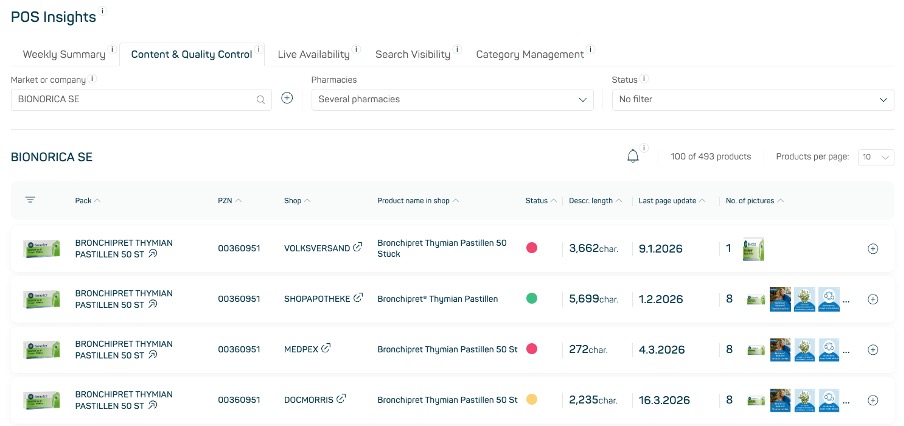Click pack thumbnail in the MEDPEX row

pyautogui.click(x=42, y=349)
